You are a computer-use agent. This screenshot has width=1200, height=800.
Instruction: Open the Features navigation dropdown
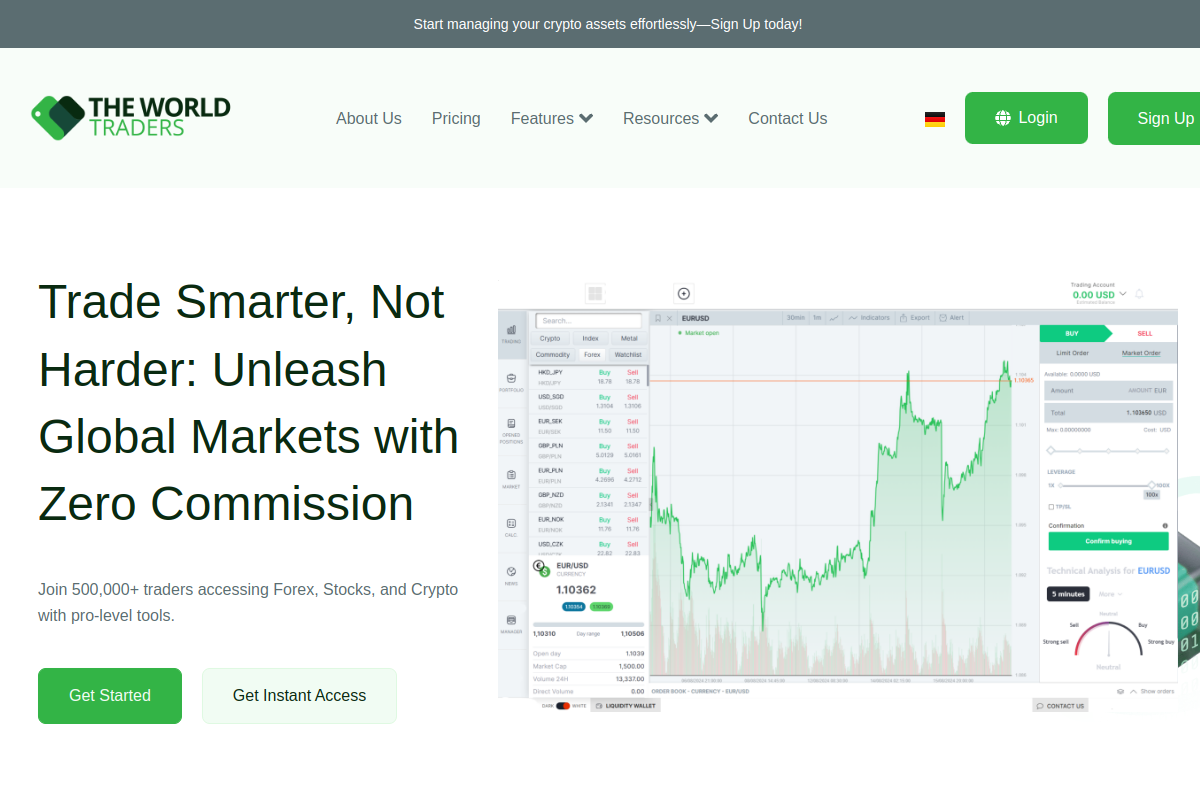tap(551, 118)
